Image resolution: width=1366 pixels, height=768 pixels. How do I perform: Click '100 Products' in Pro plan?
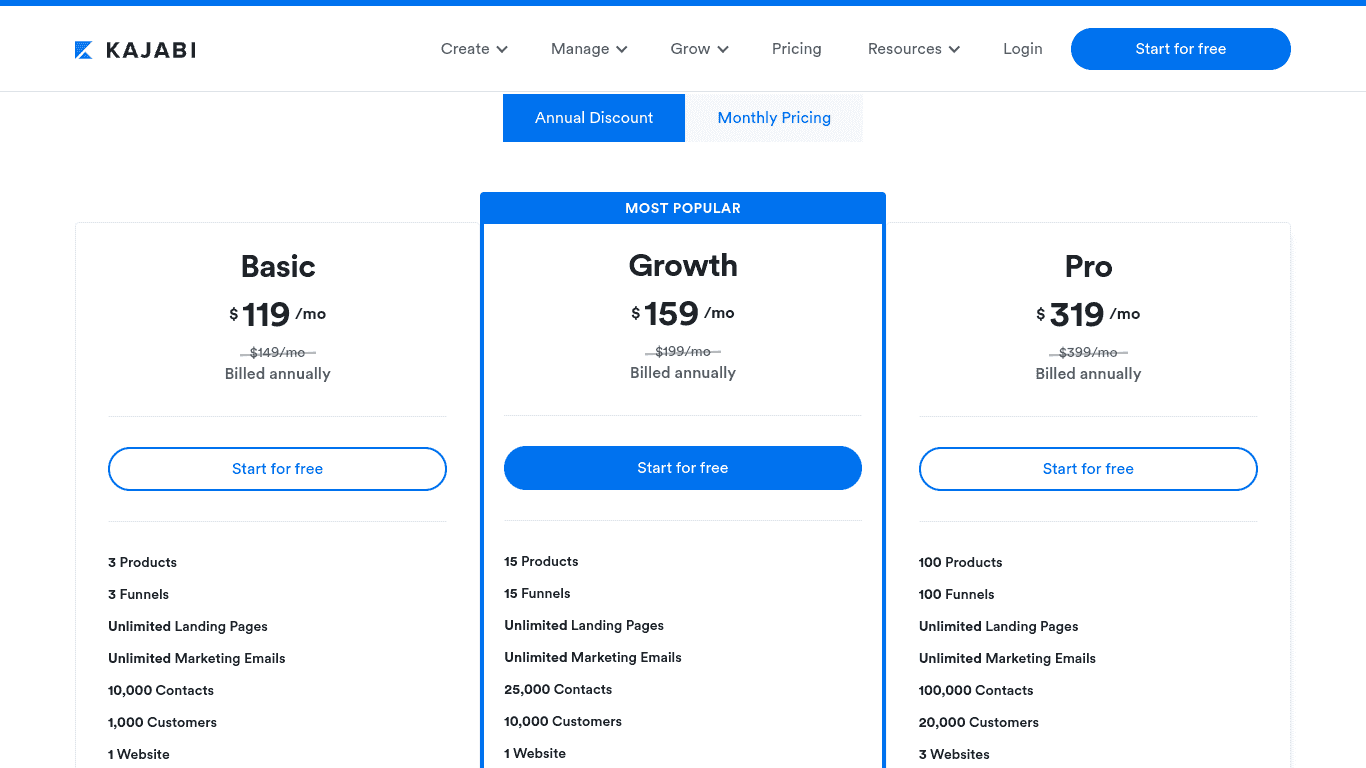960,562
